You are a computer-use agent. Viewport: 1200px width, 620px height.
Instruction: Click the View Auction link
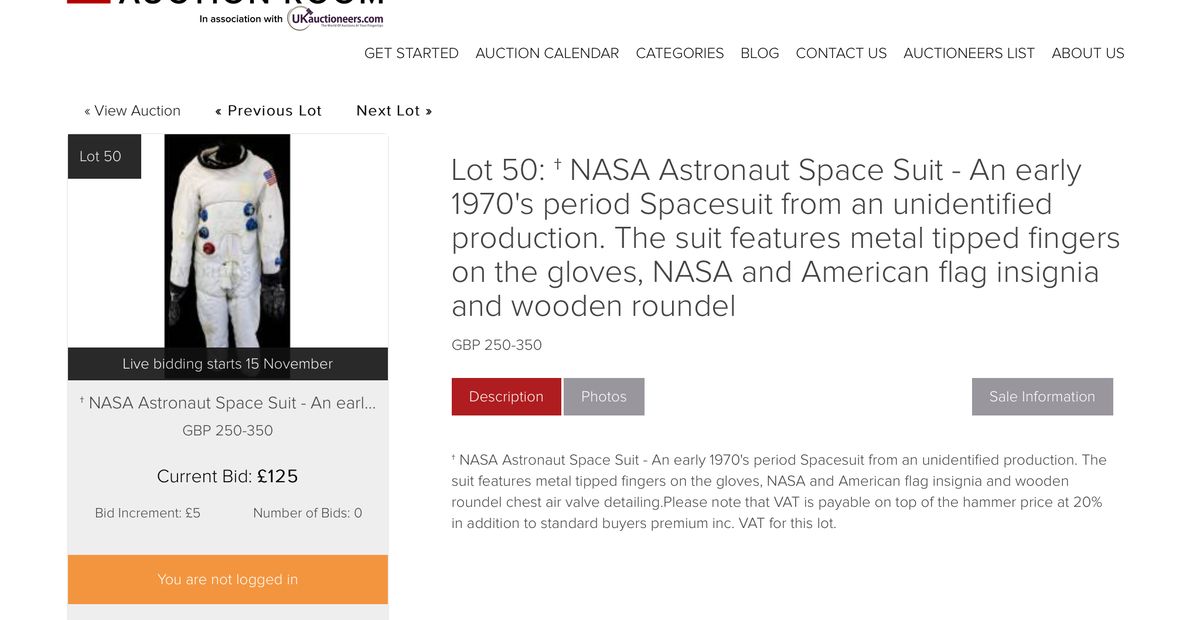point(132,111)
